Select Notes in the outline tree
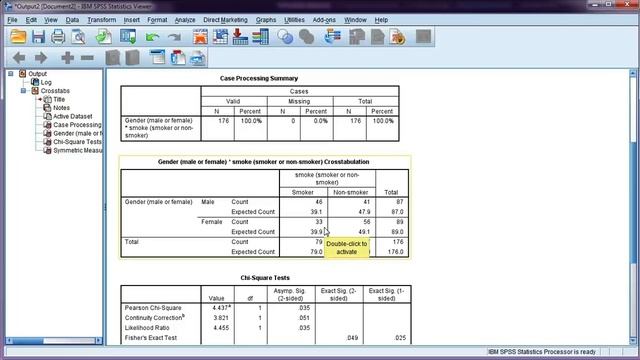The image size is (640, 360). pos(61,108)
